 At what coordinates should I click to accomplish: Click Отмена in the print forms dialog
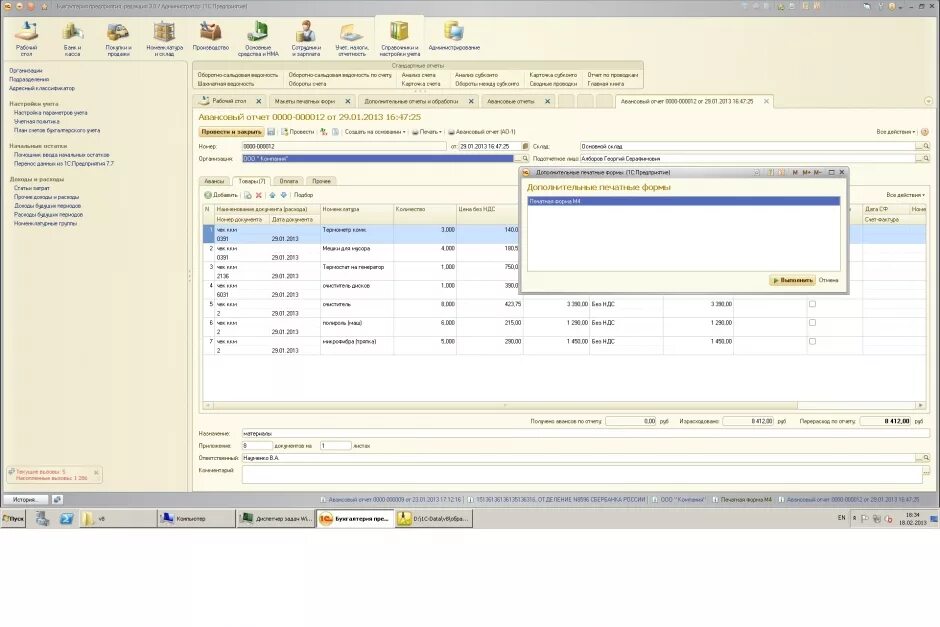pos(828,280)
